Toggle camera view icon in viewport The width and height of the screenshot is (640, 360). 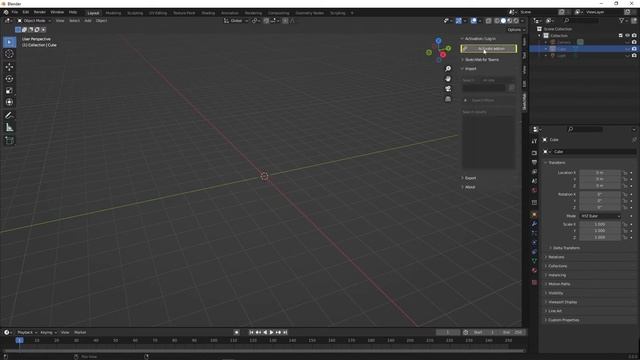pyautogui.click(x=448, y=89)
